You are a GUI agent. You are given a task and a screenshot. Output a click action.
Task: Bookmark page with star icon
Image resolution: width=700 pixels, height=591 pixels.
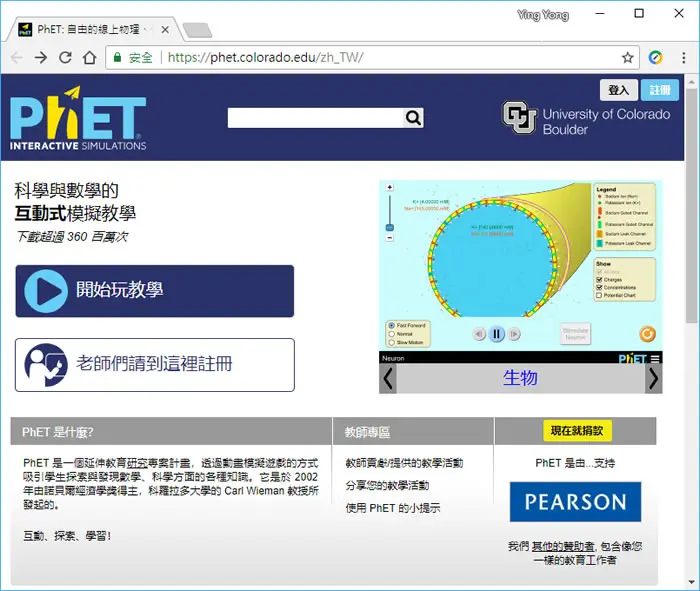(628, 58)
